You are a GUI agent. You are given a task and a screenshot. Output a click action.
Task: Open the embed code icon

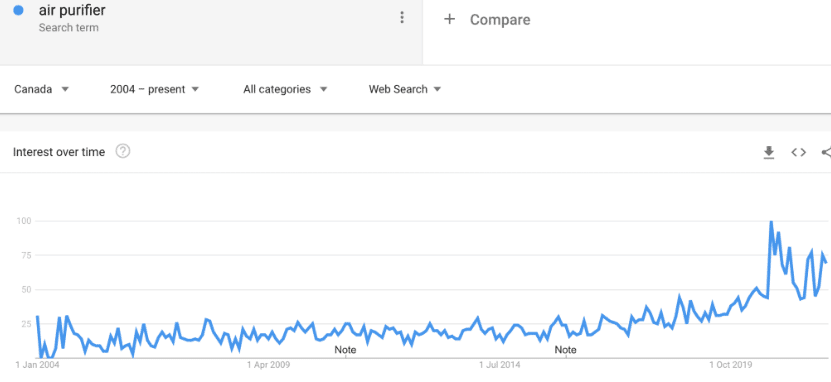click(x=798, y=153)
